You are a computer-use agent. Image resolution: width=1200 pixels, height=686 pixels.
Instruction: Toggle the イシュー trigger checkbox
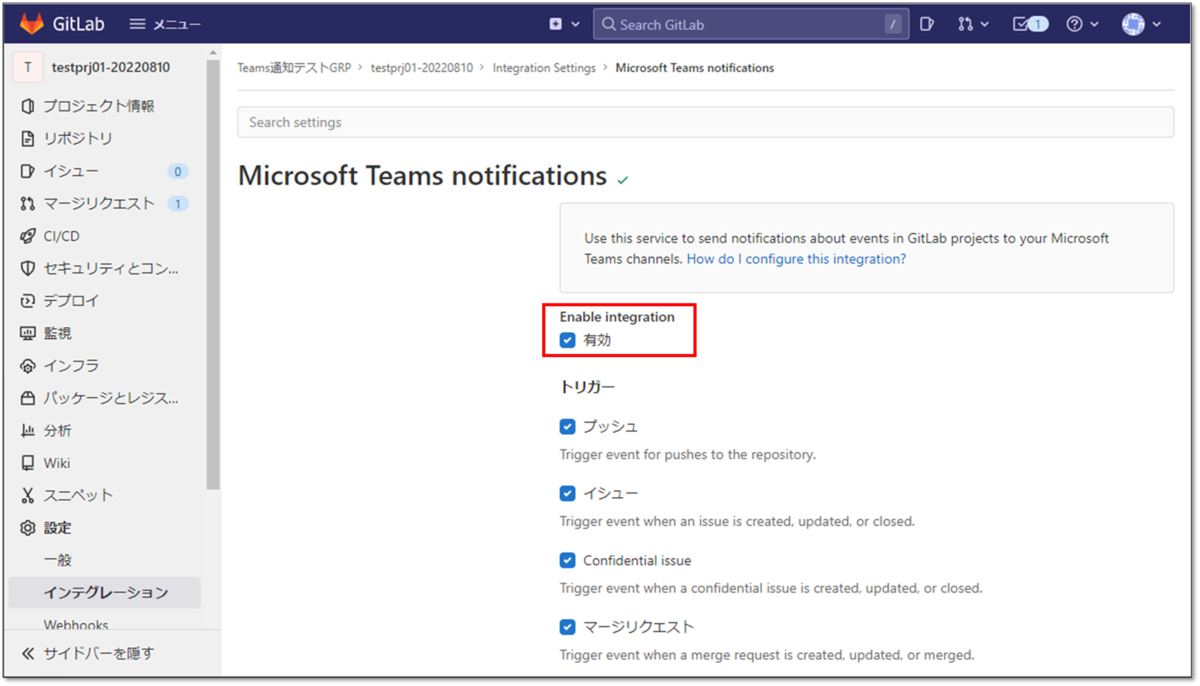[x=568, y=493]
